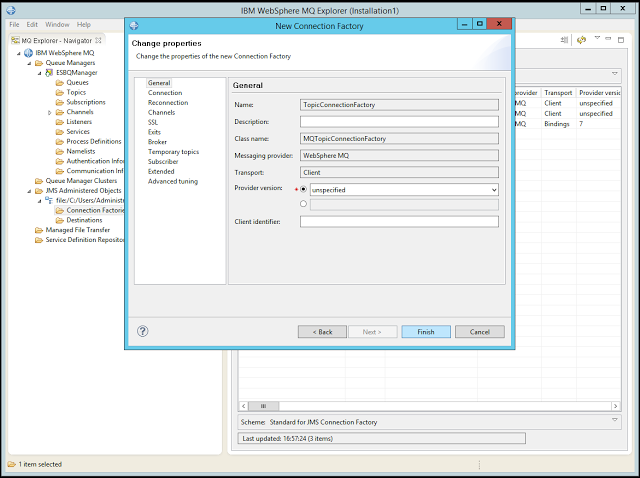
Task: Click the maximize view icon in content toolbar
Action: click(621, 40)
